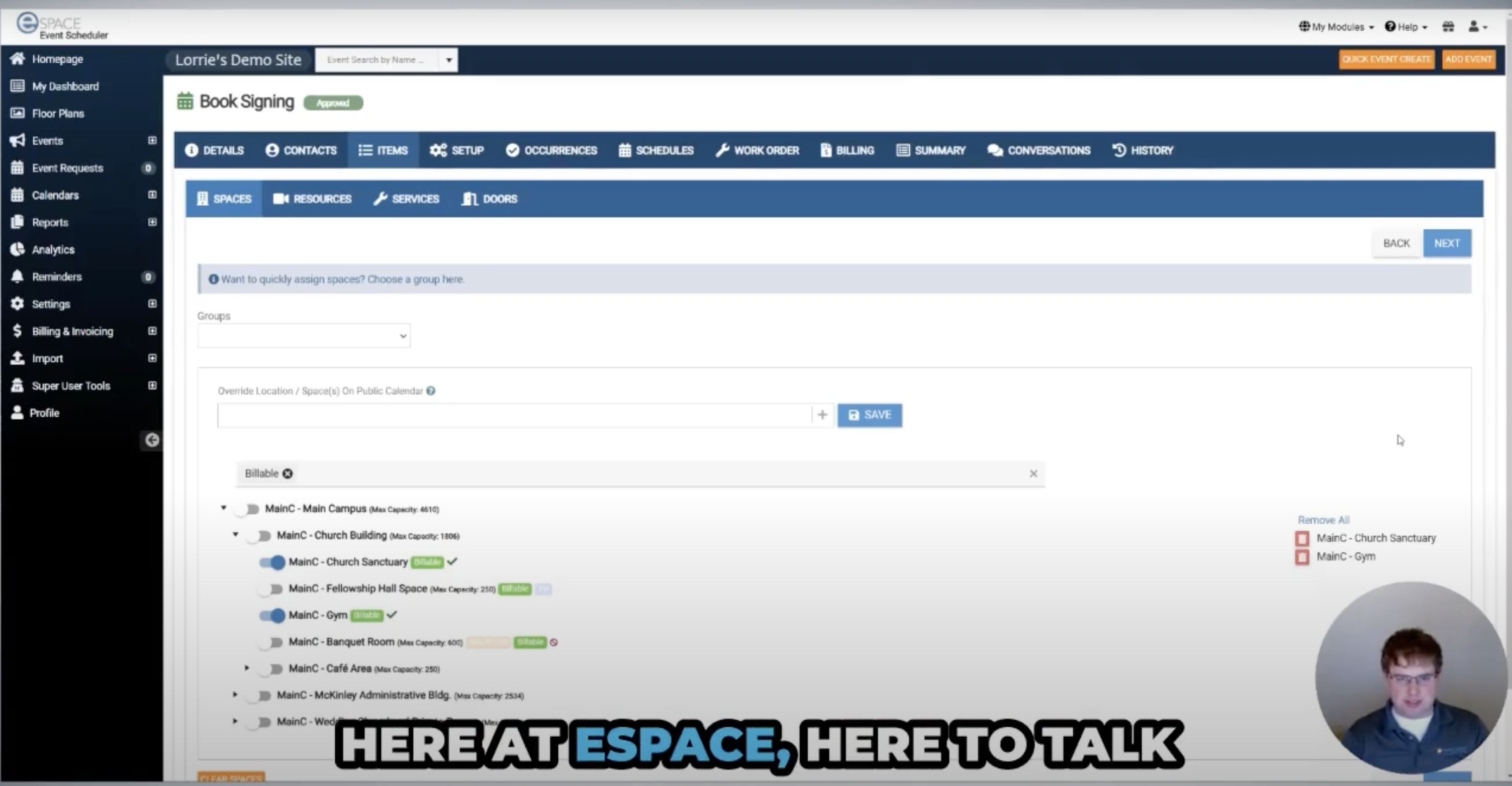Open Reminders bell item
1512x786 pixels.
tap(56, 276)
